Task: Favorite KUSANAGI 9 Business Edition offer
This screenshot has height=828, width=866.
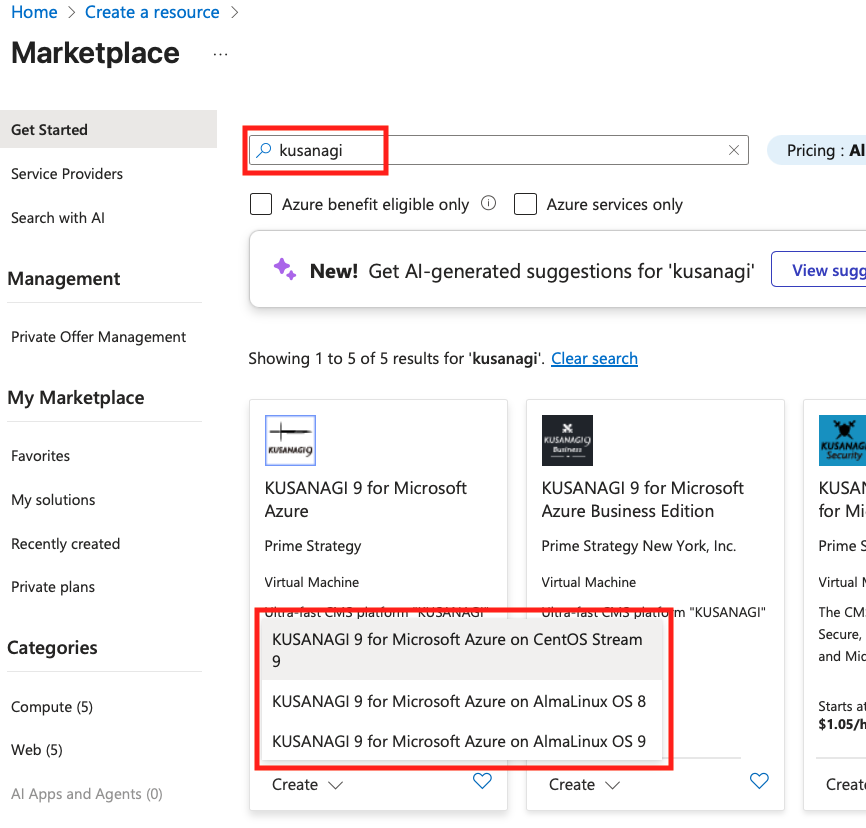Action: [x=759, y=780]
